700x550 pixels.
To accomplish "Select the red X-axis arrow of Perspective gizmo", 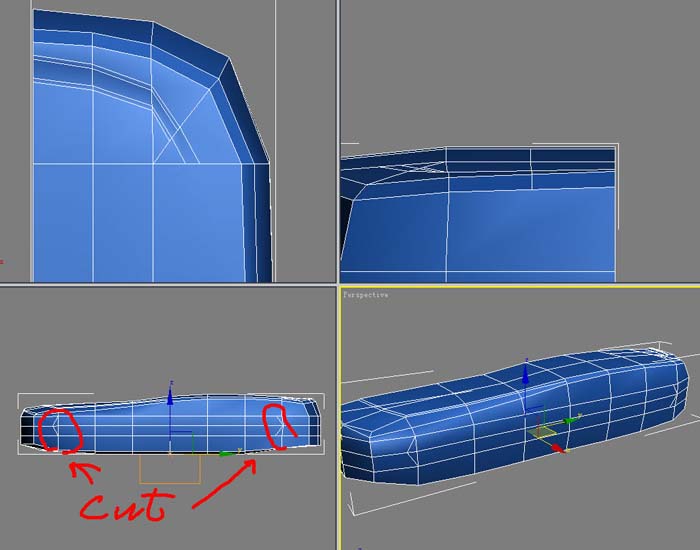I will [558, 448].
